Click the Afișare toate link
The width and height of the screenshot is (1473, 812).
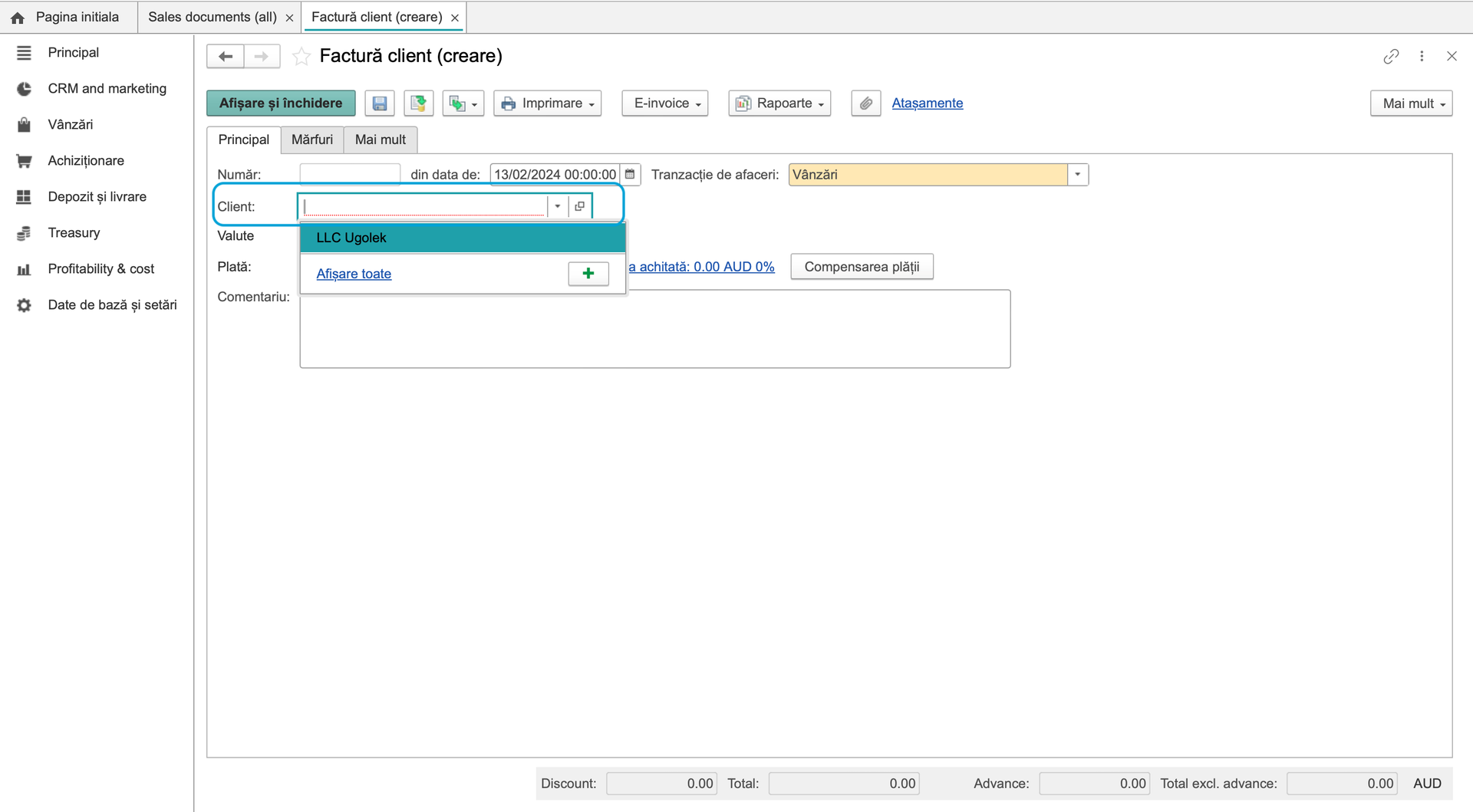354,274
